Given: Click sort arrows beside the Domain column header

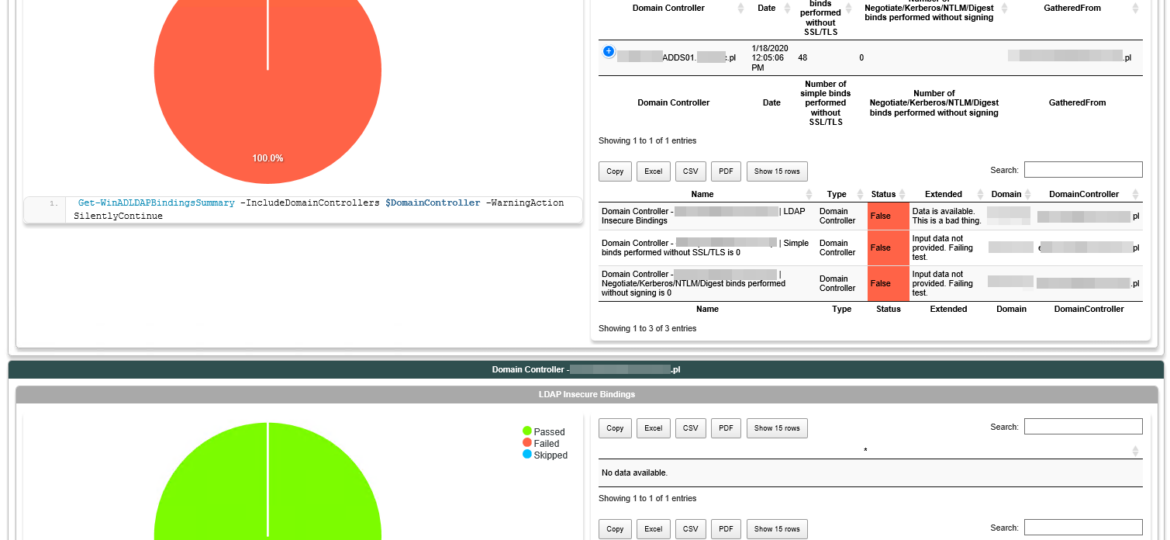Looking at the screenshot, I should pos(1026,194).
